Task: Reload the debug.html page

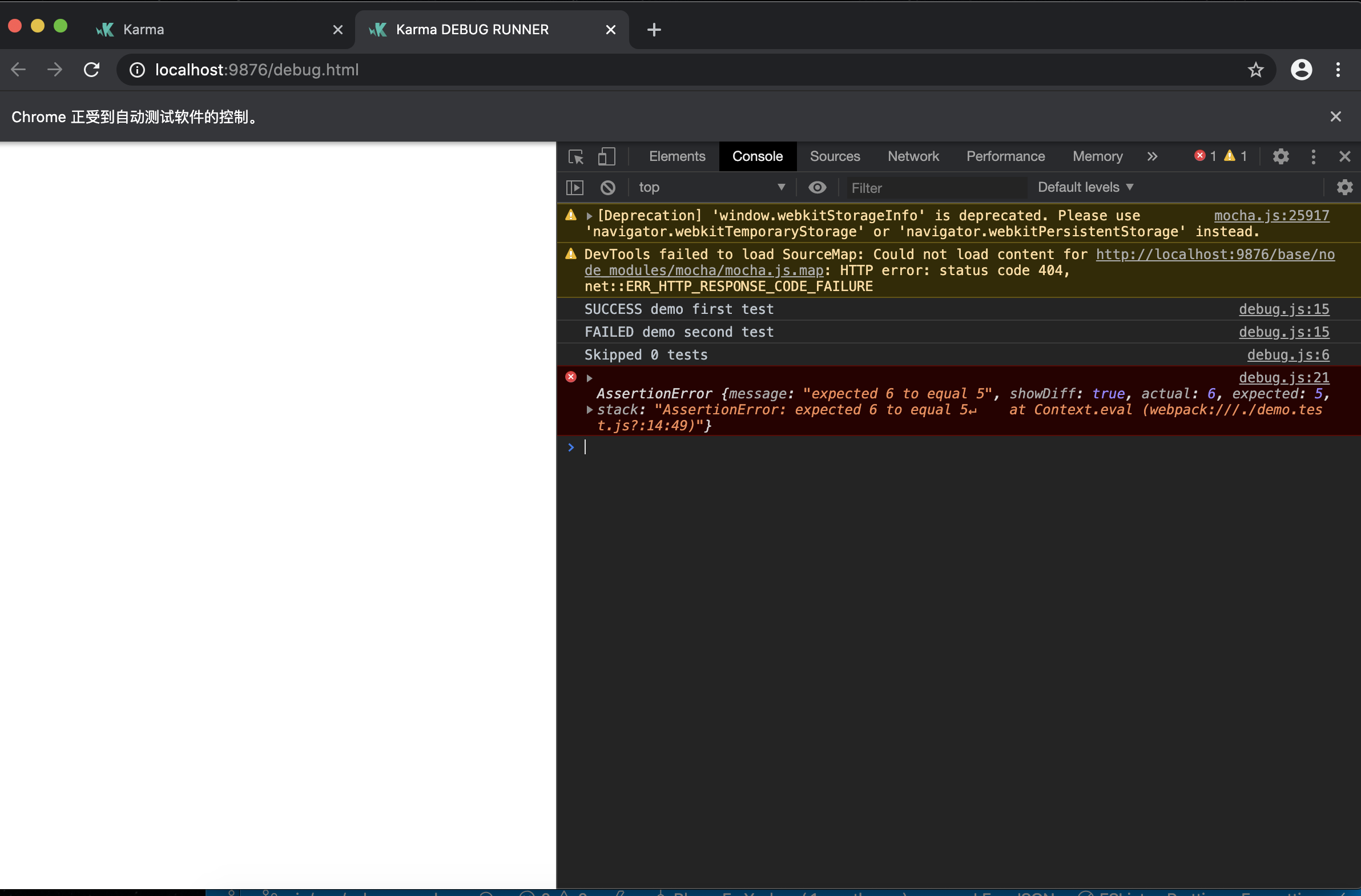Action: pyautogui.click(x=91, y=70)
